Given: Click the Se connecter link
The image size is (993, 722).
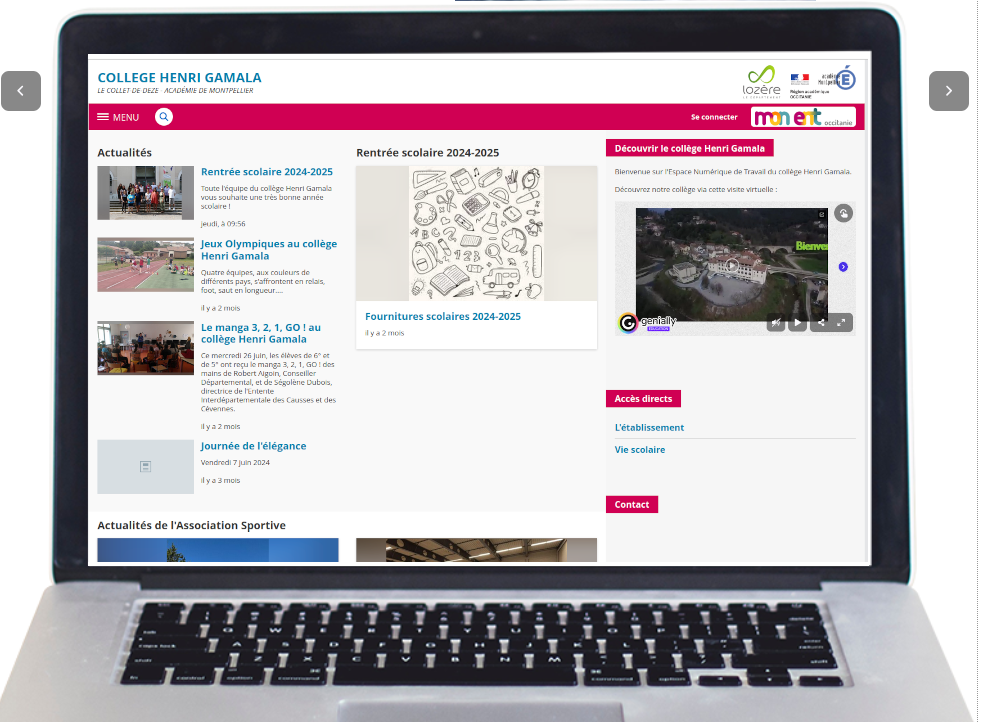Looking at the screenshot, I should [713, 117].
